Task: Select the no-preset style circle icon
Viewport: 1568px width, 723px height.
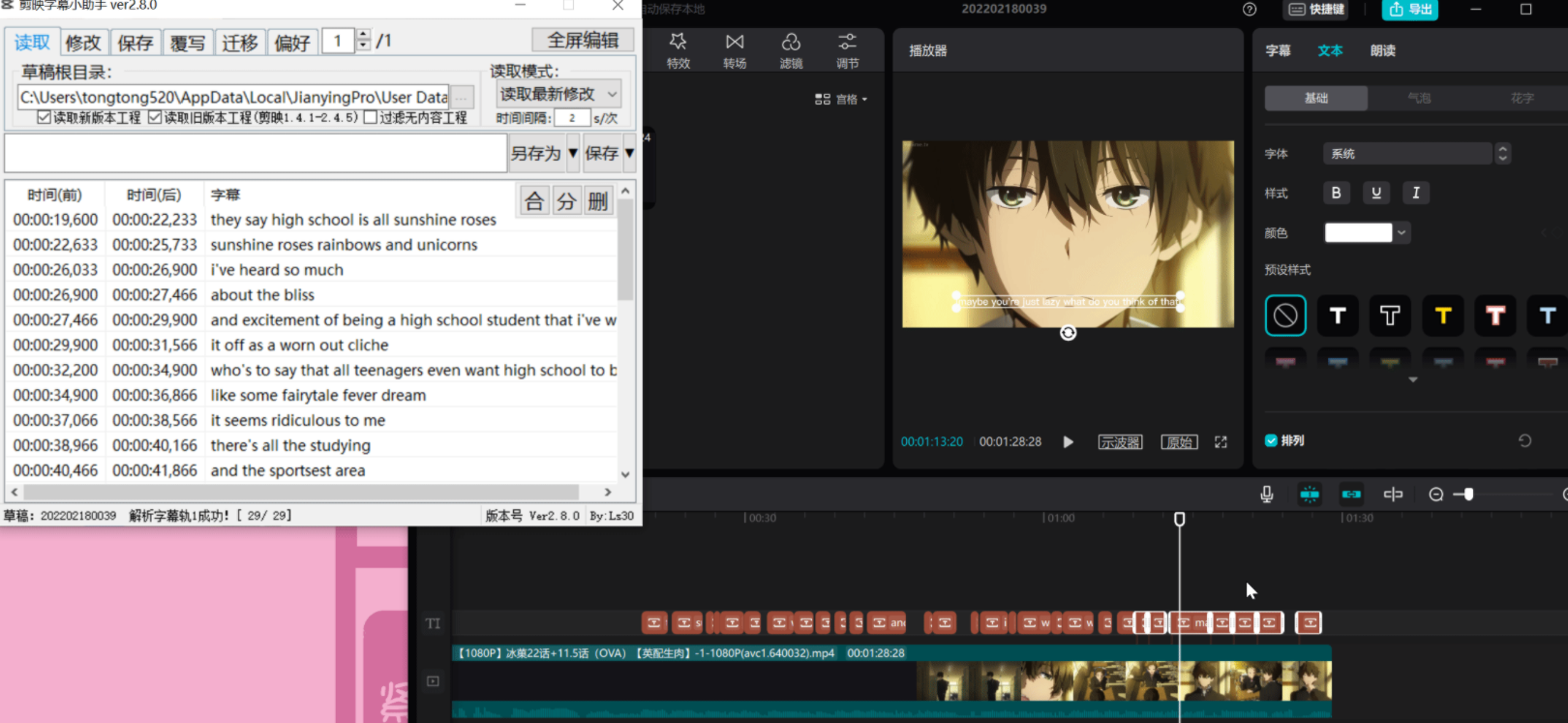Action: coord(1285,316)
